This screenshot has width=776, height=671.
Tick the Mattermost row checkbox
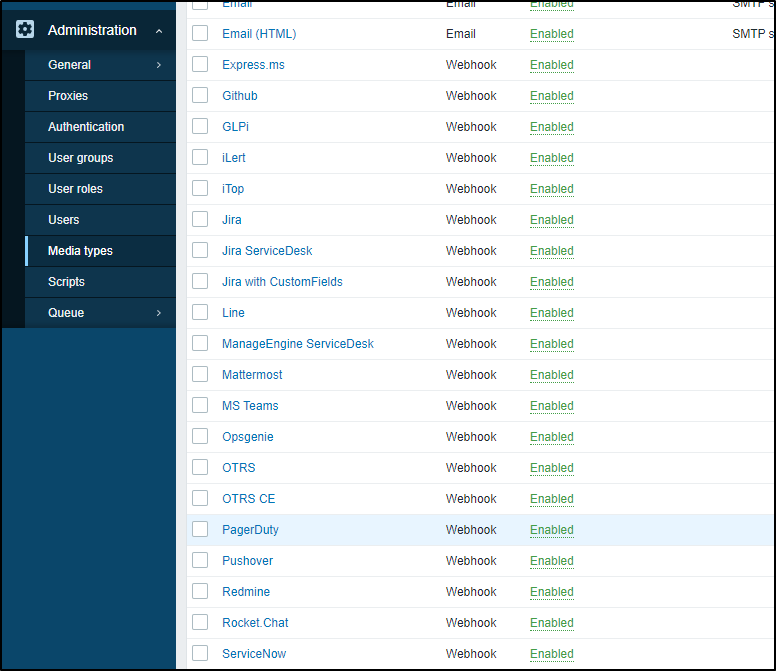click(200, 374)
